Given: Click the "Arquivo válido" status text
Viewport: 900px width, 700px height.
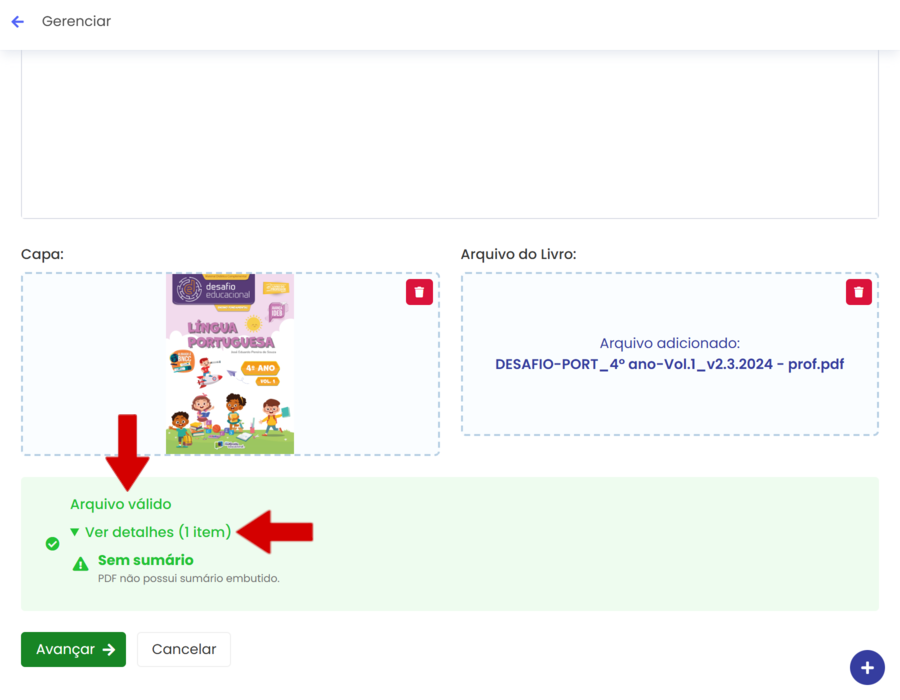Looking at the screenshot, I should [120, 504].
